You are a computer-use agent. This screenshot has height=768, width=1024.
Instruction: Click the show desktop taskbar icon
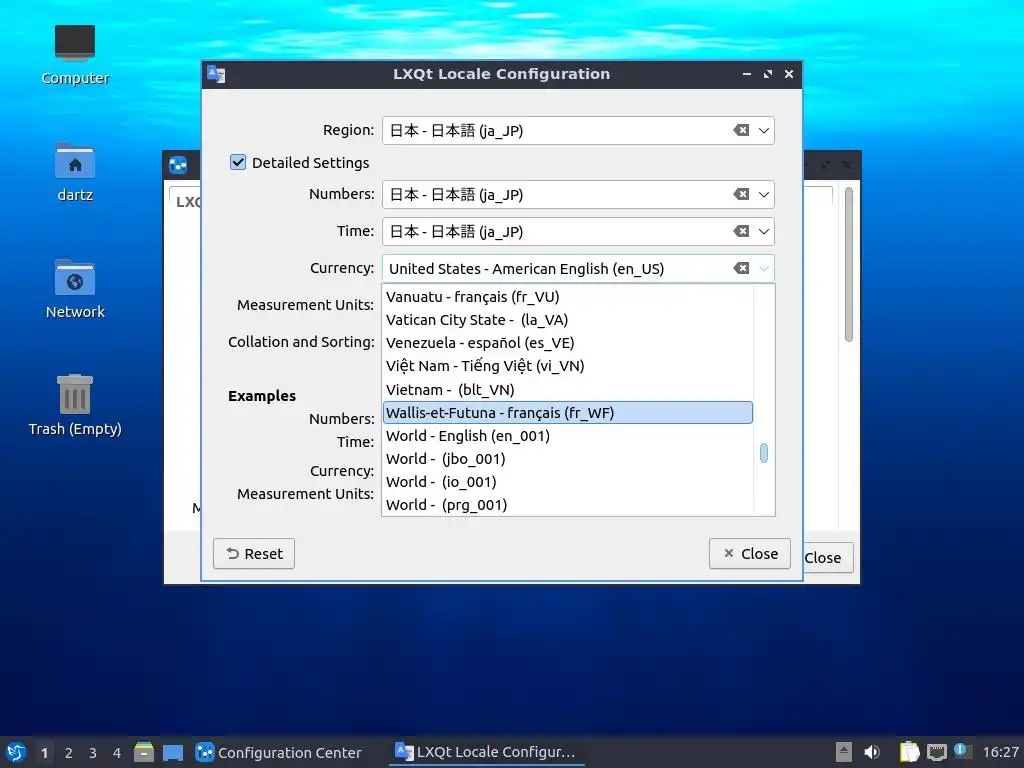[172, 752]
